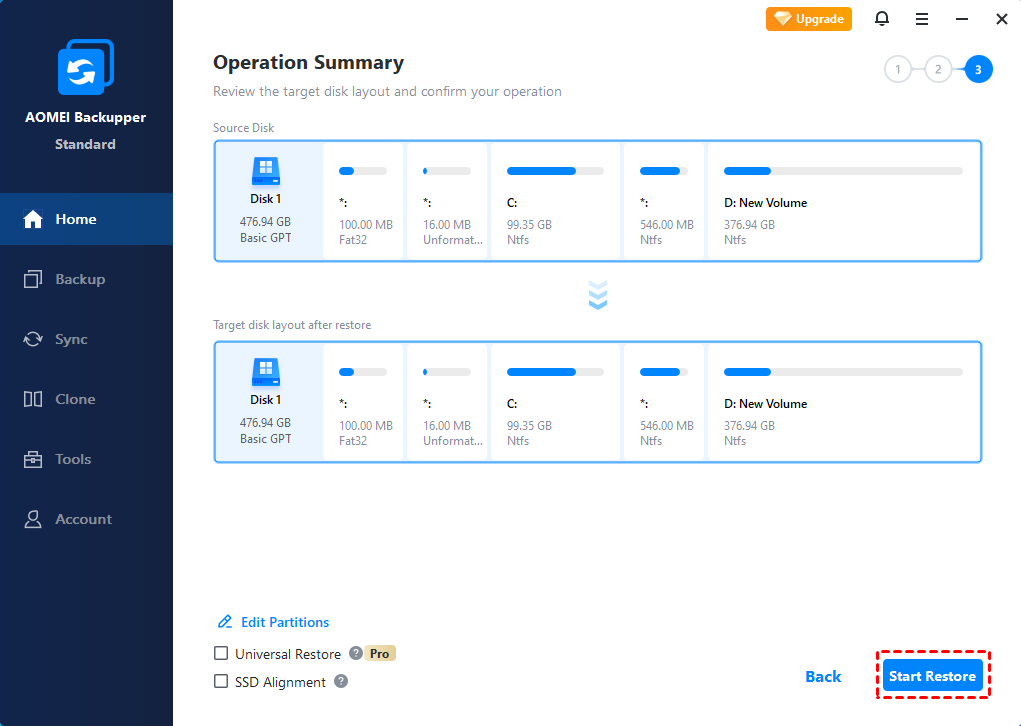This screenshot has width=1021, height=726.
Task: Open the hamburger menu icon
Action: [921, 19]
